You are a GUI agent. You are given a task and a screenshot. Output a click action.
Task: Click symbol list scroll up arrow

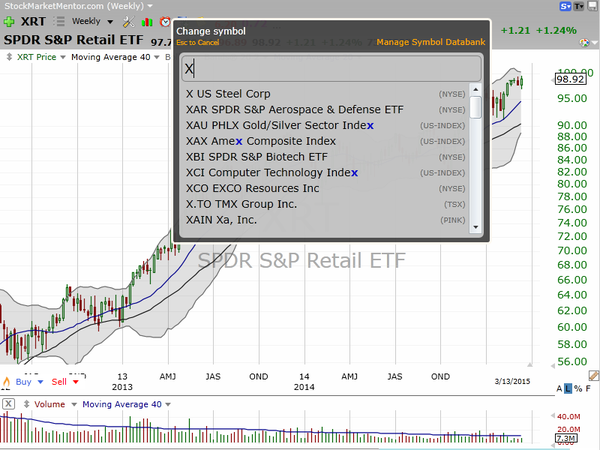(x=476, y=90)
